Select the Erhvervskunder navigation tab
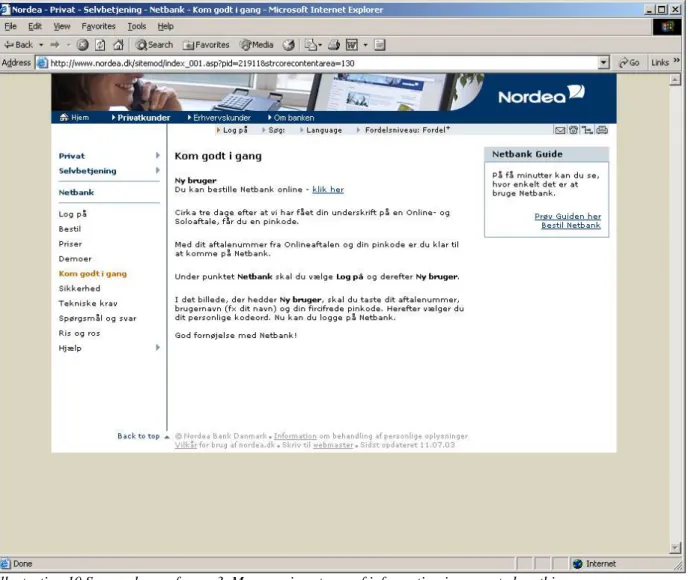This screenshot has width=688, height=580. point(219,118)
